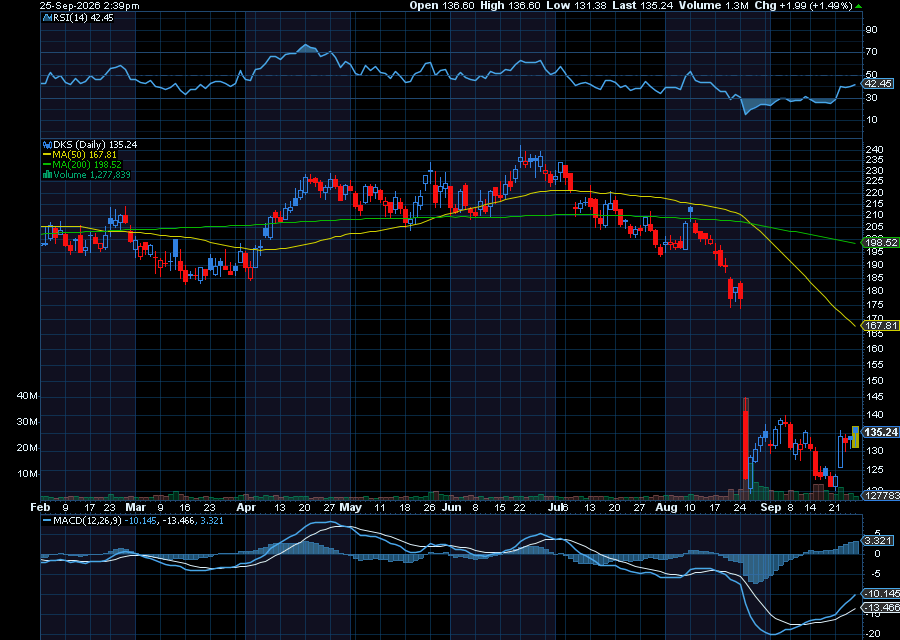900x640 pixels.
Task: Click the 167.81 MA(50) price tag on axis
Action: [x=881, y=325]
